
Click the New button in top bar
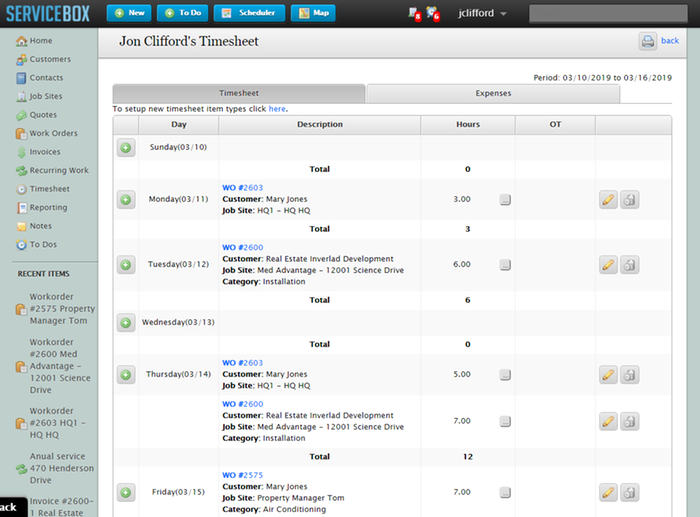(x=129, y=13)
